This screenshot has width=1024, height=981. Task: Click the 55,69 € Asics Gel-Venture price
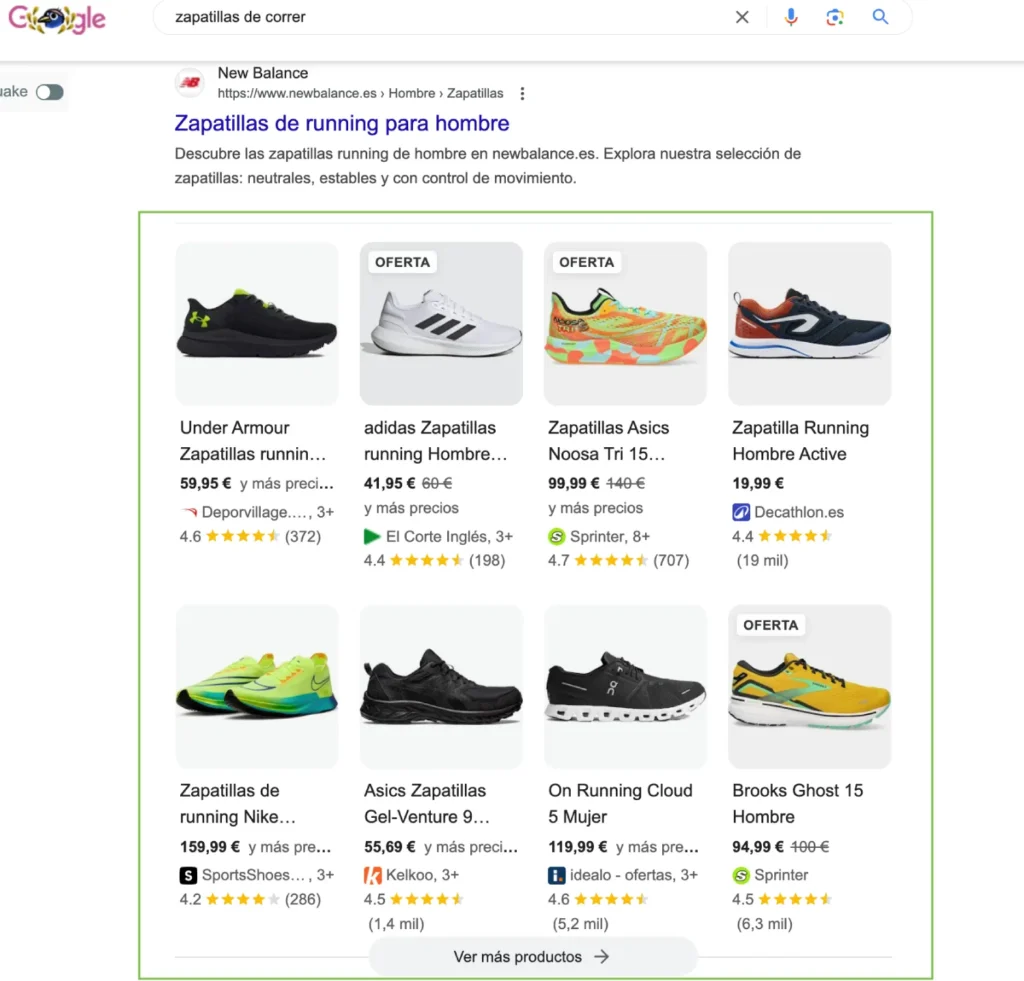tap(390, 847)
